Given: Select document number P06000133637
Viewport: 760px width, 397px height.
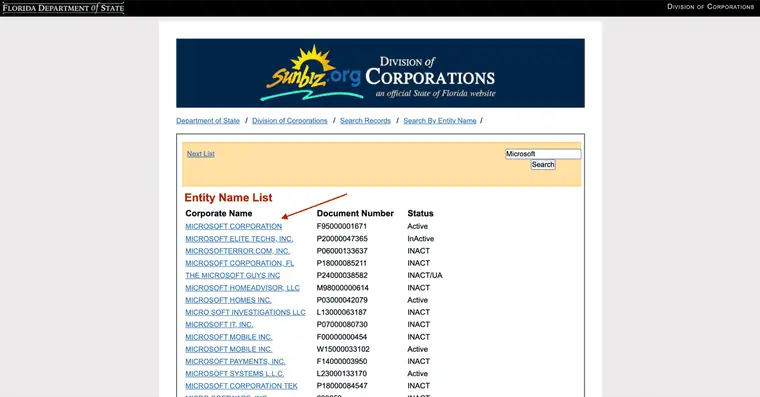Looking at the screenshot, I should tap(342, 251).
